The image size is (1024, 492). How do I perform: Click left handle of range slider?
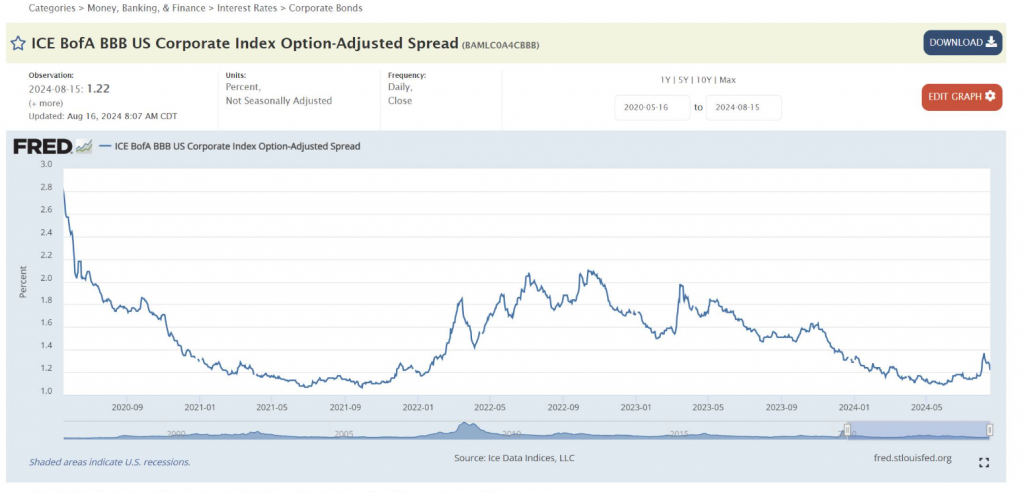[x=848, y=430]
